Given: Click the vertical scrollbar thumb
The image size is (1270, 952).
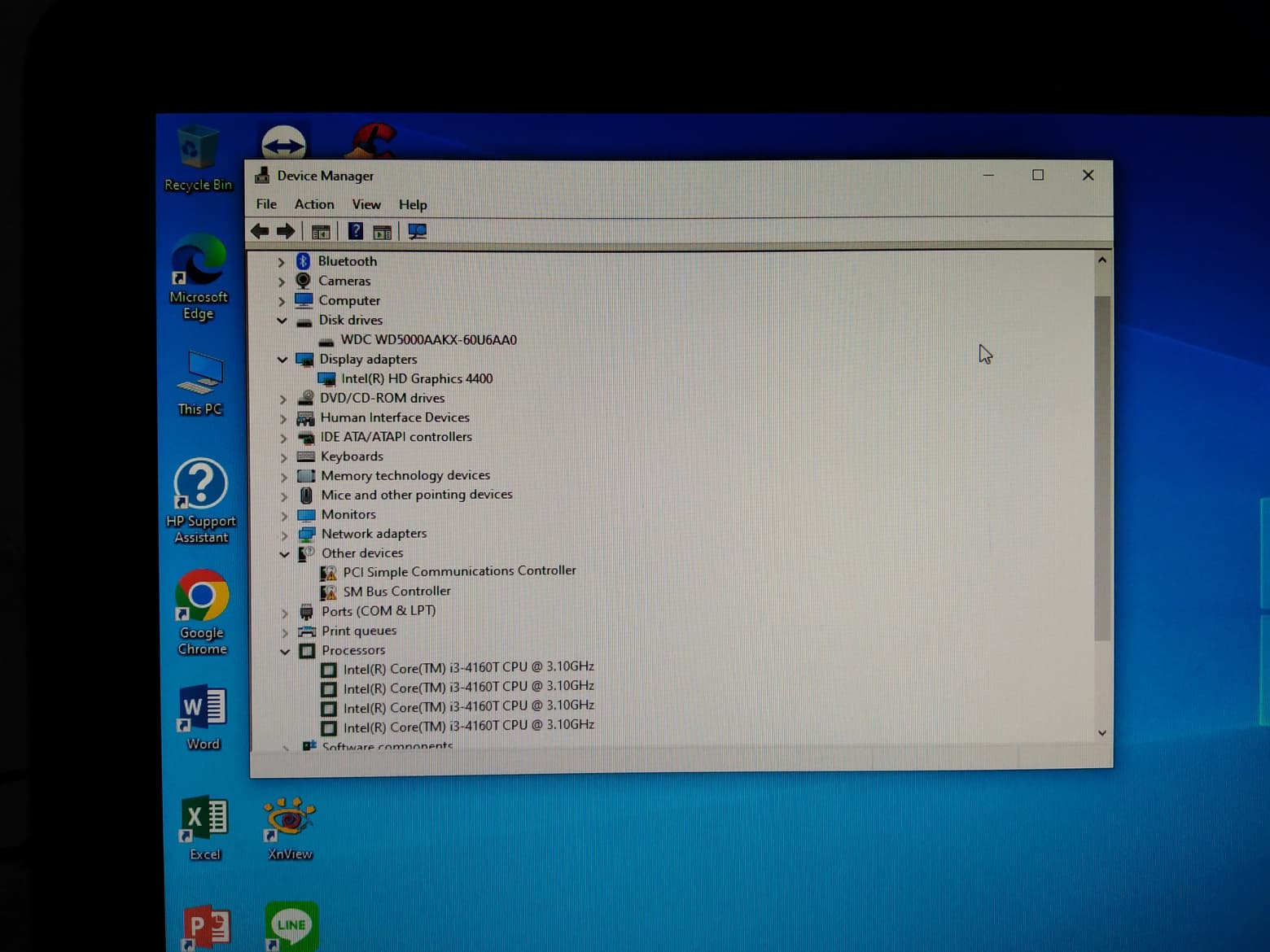Looking at the screenshot, I should 1102,469.
